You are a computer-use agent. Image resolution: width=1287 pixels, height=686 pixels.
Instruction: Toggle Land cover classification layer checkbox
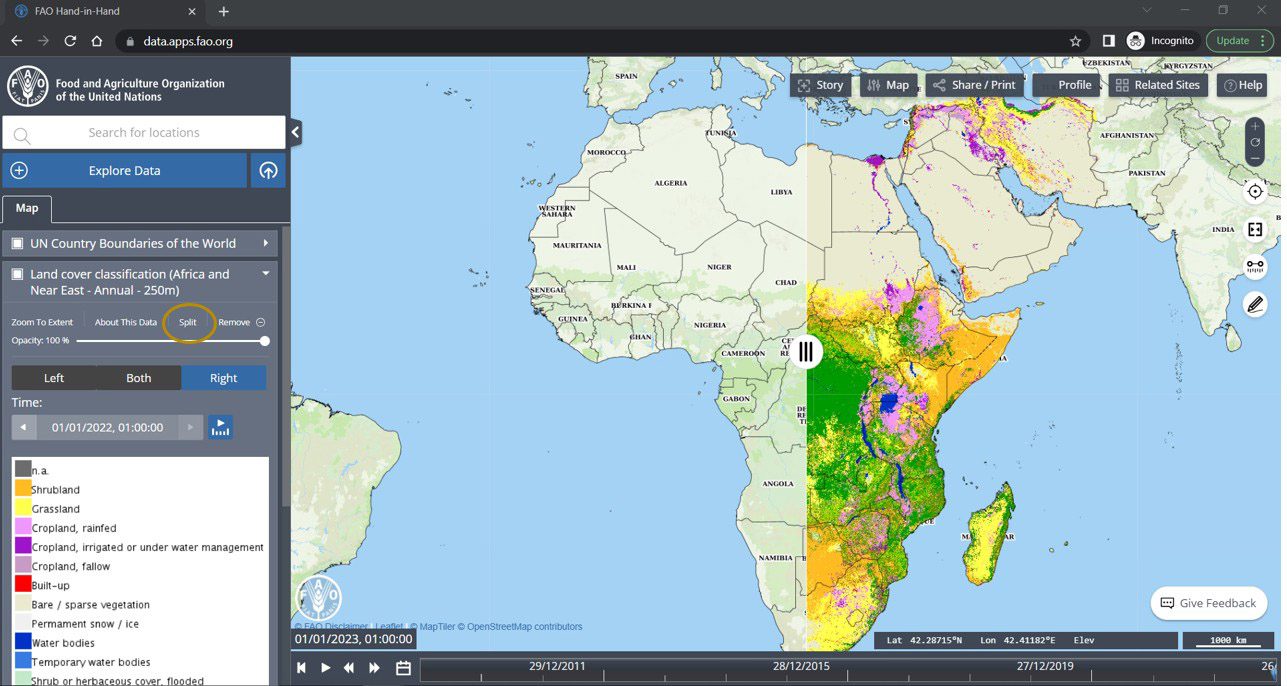(x=17, y=274)
